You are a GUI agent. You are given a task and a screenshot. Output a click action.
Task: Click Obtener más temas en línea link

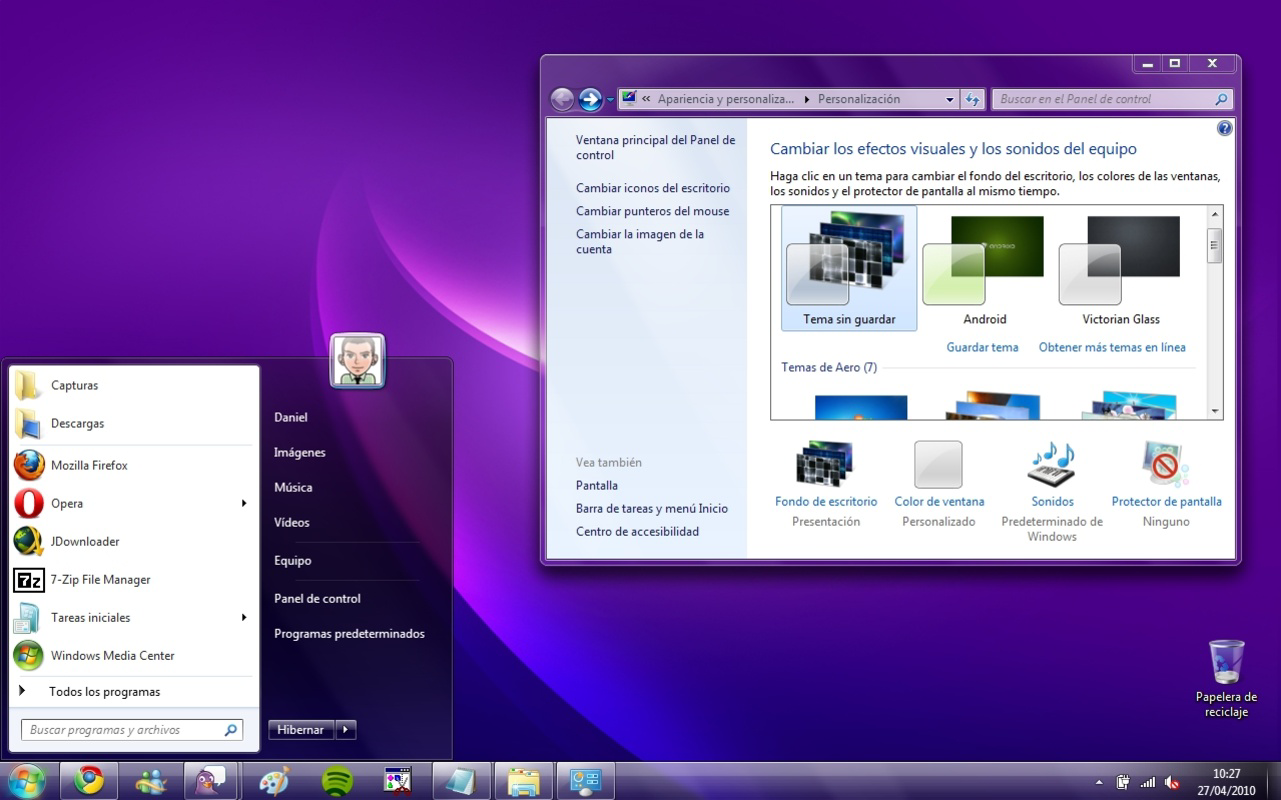click(x=1112, y=347)
